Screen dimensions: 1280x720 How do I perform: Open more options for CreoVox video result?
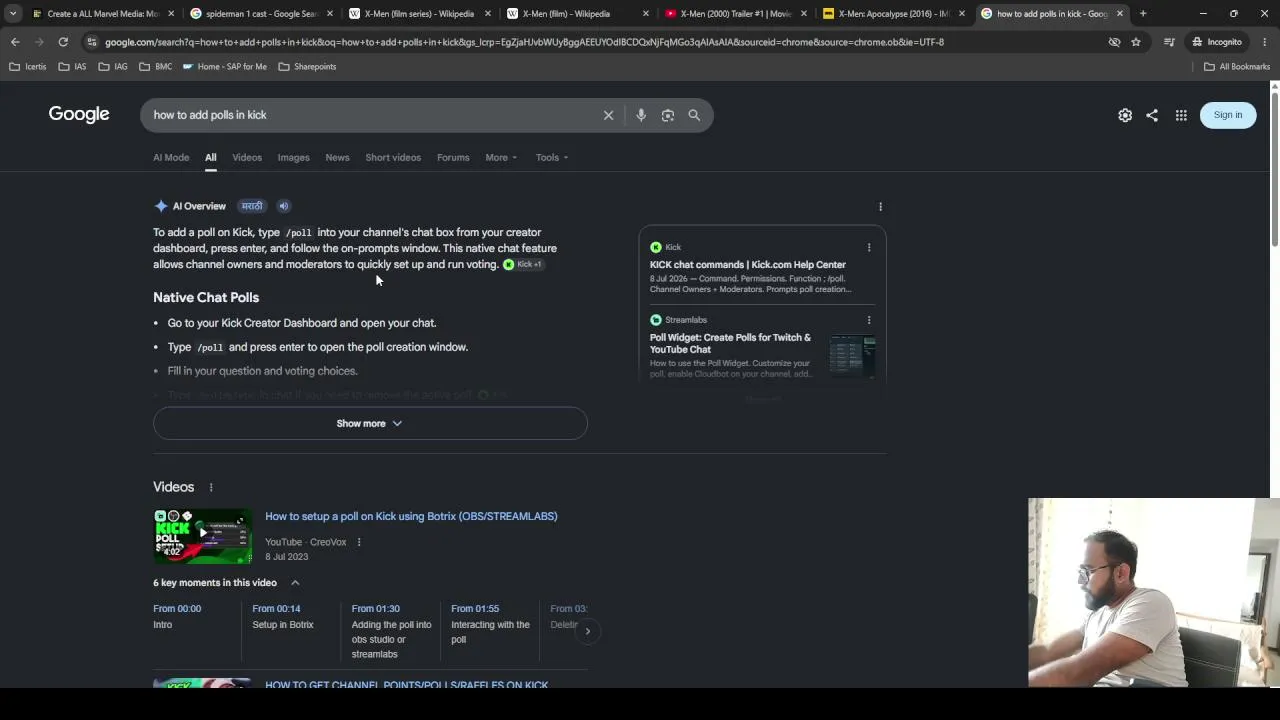pos(359,542)
